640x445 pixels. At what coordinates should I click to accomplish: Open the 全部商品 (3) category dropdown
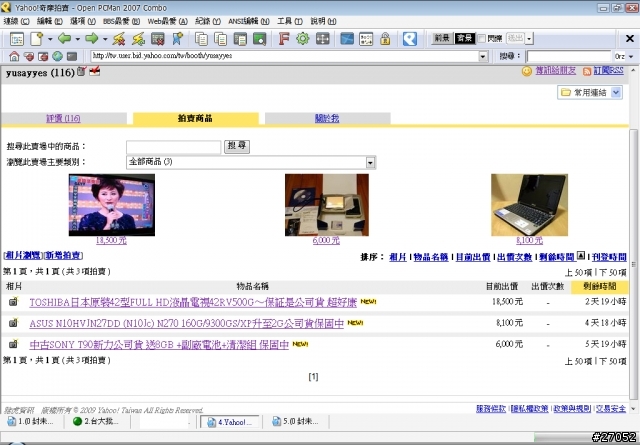pyautogui.click(x=370, y=162)
